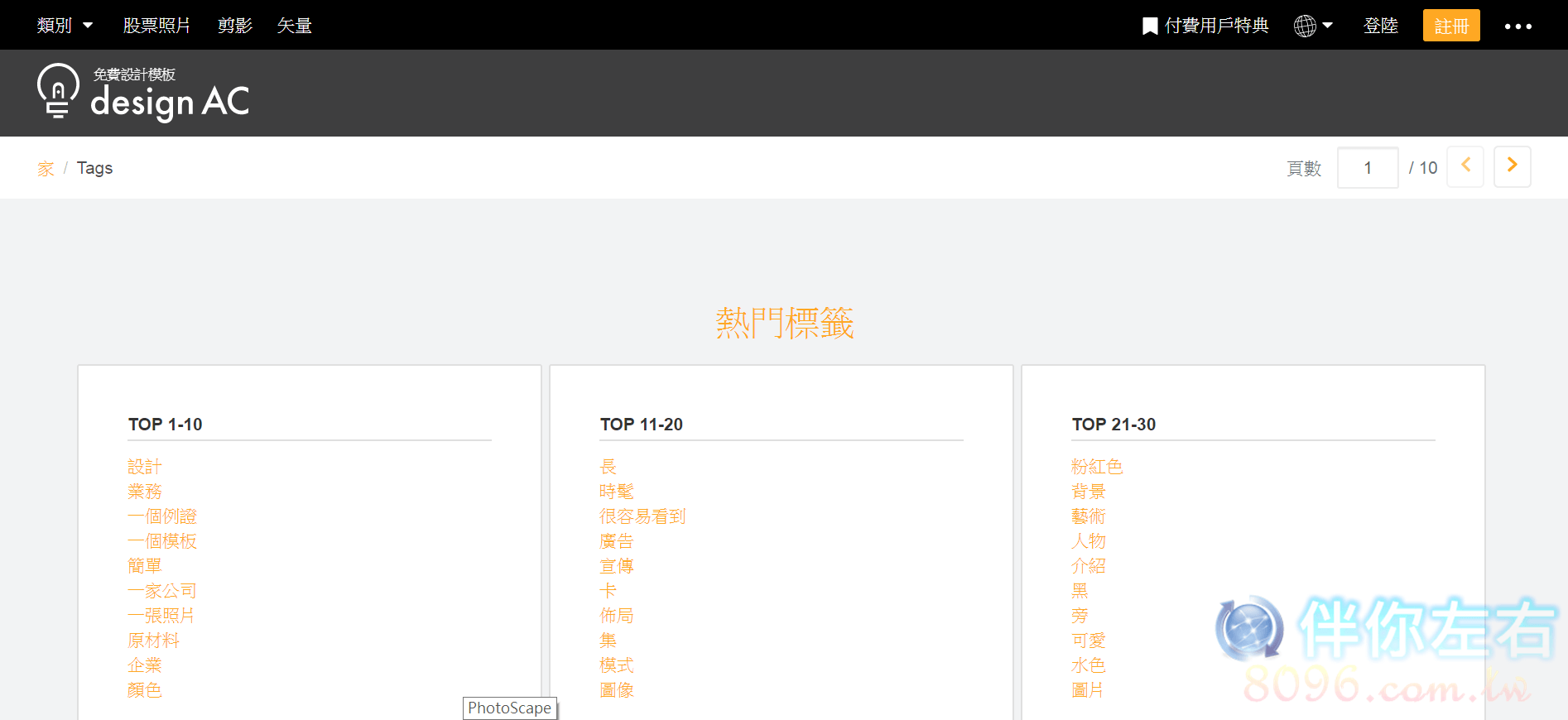
Task: Open the 企業 tag
Action: [145, 665]
